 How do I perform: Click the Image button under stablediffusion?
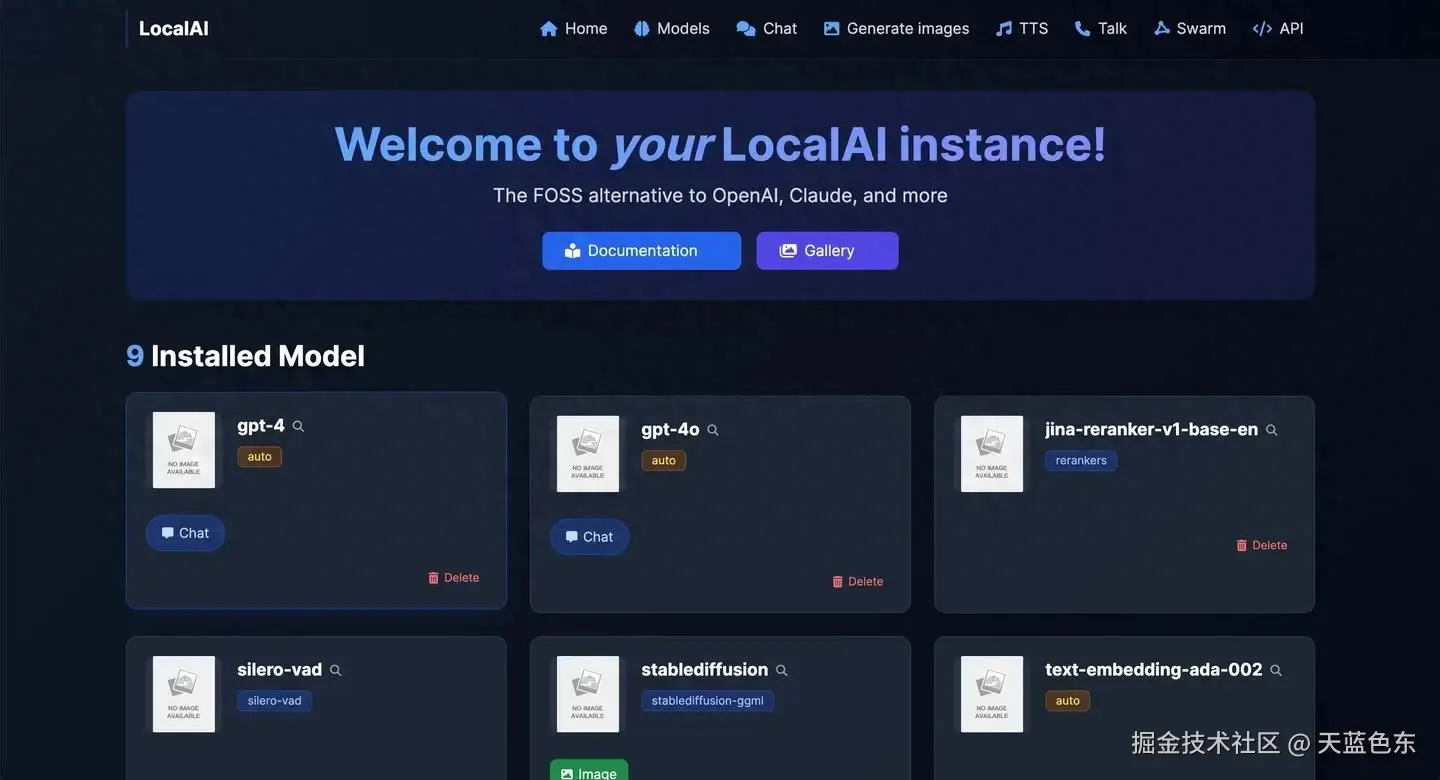pos(589,771)
